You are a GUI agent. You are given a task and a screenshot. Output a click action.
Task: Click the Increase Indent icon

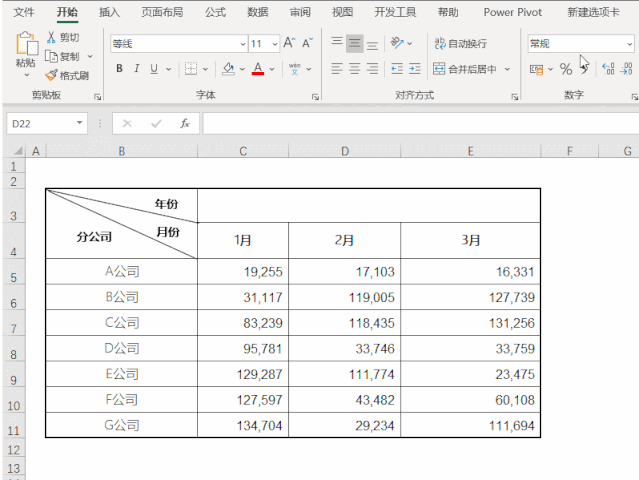pyautogui.click(x=414, y=69)
